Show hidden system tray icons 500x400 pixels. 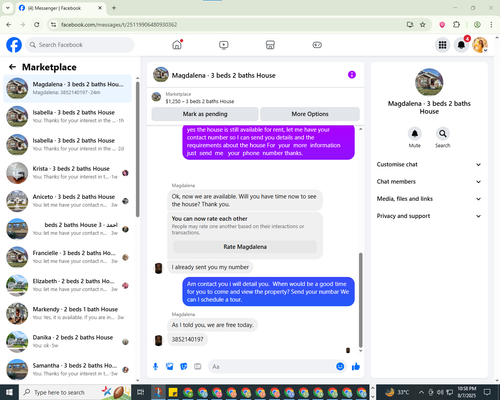[421, 392]
